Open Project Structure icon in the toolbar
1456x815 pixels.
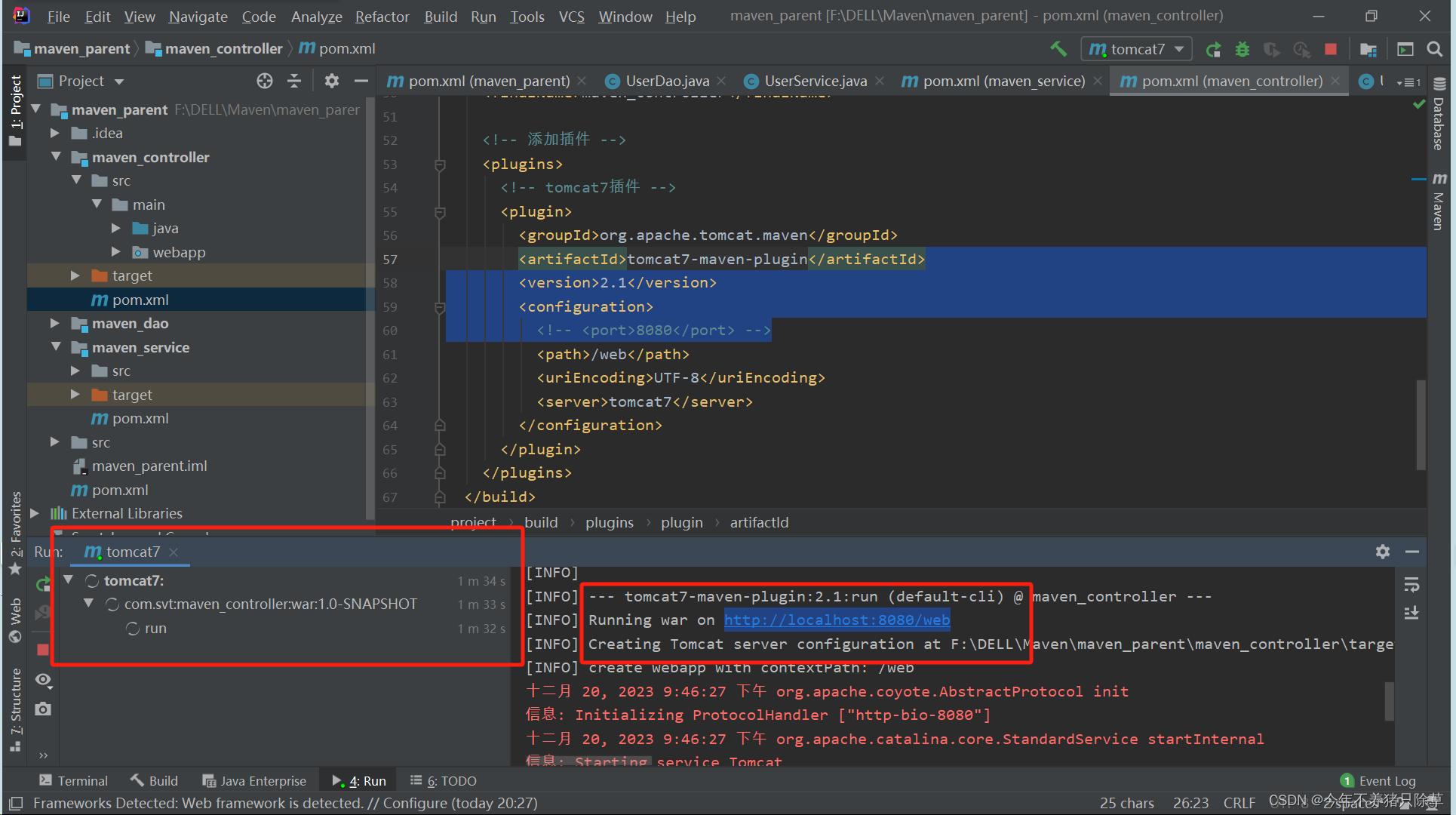pos(1368,50)
